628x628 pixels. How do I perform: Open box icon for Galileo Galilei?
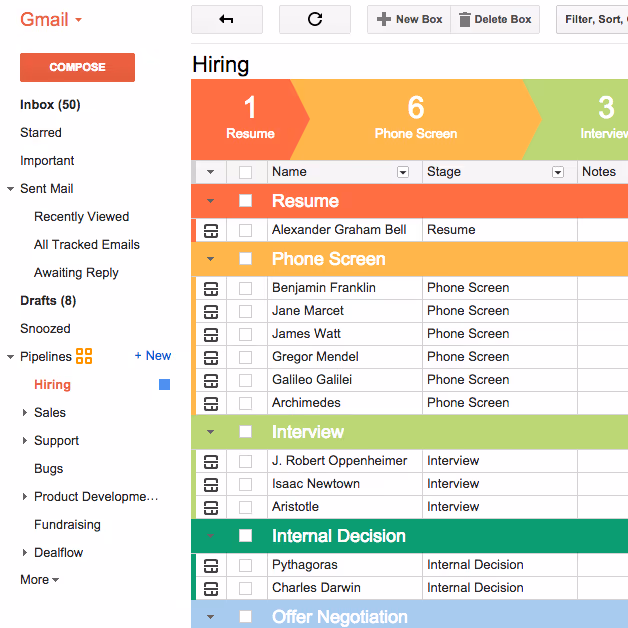coord(211,380)
